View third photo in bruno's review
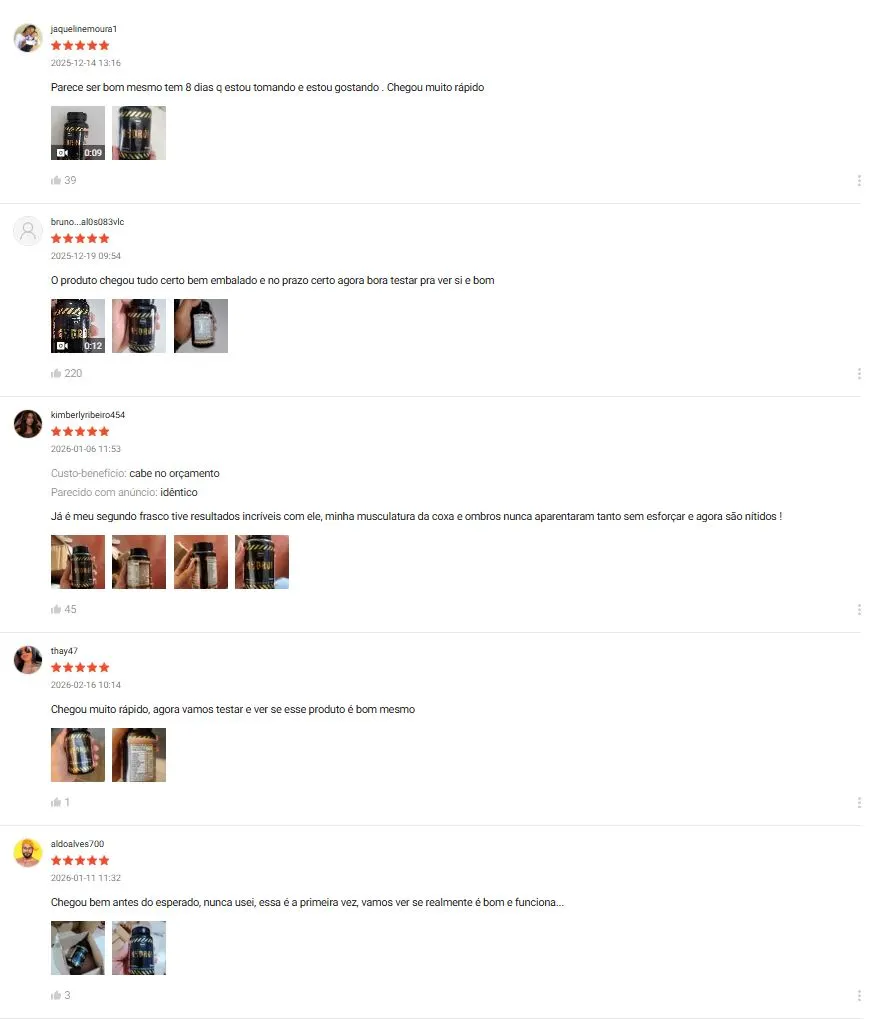 [x=201, y=326]
